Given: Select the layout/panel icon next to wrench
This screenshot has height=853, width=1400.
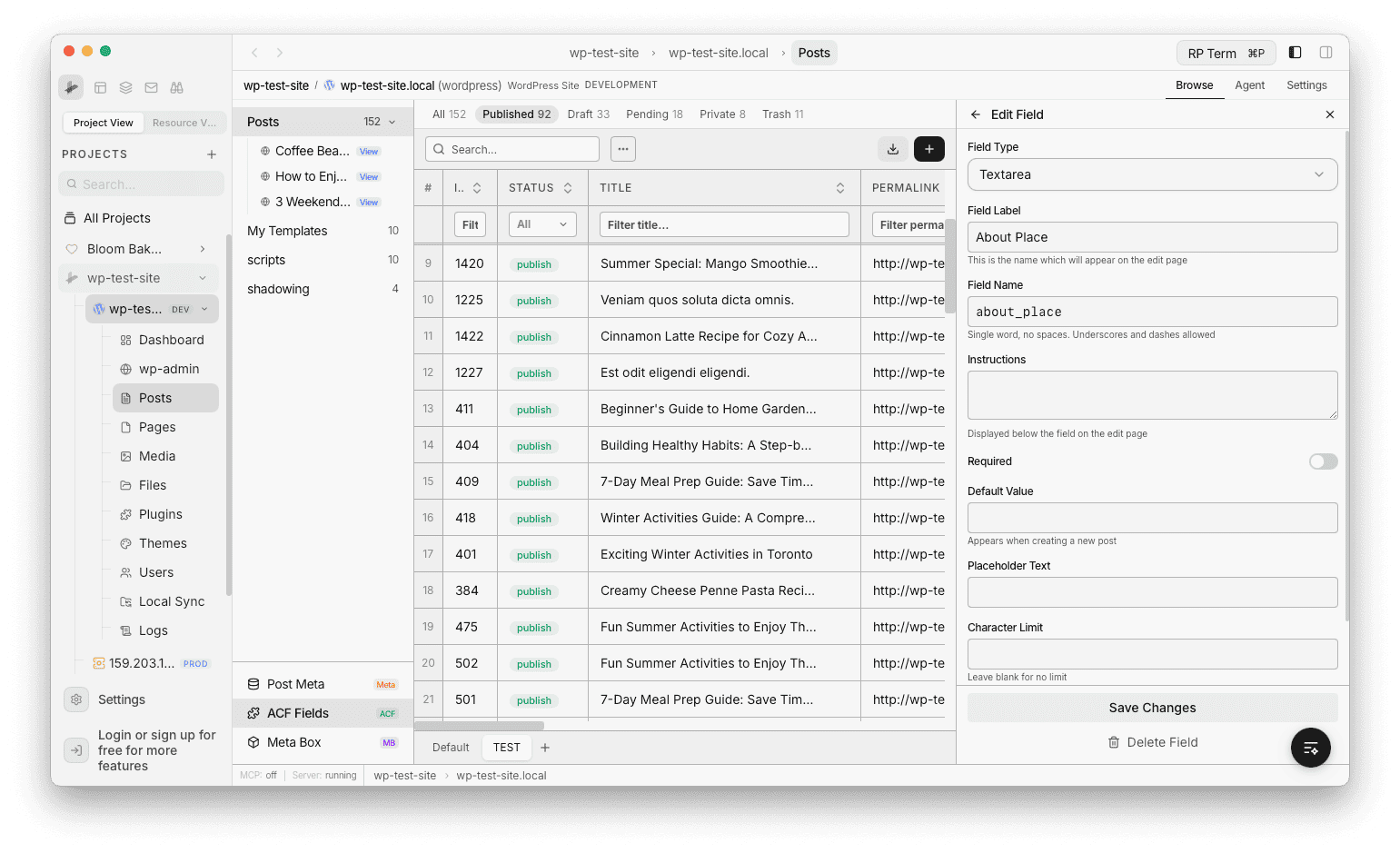Looking at the screenshot, I should (x=100, y=86).
